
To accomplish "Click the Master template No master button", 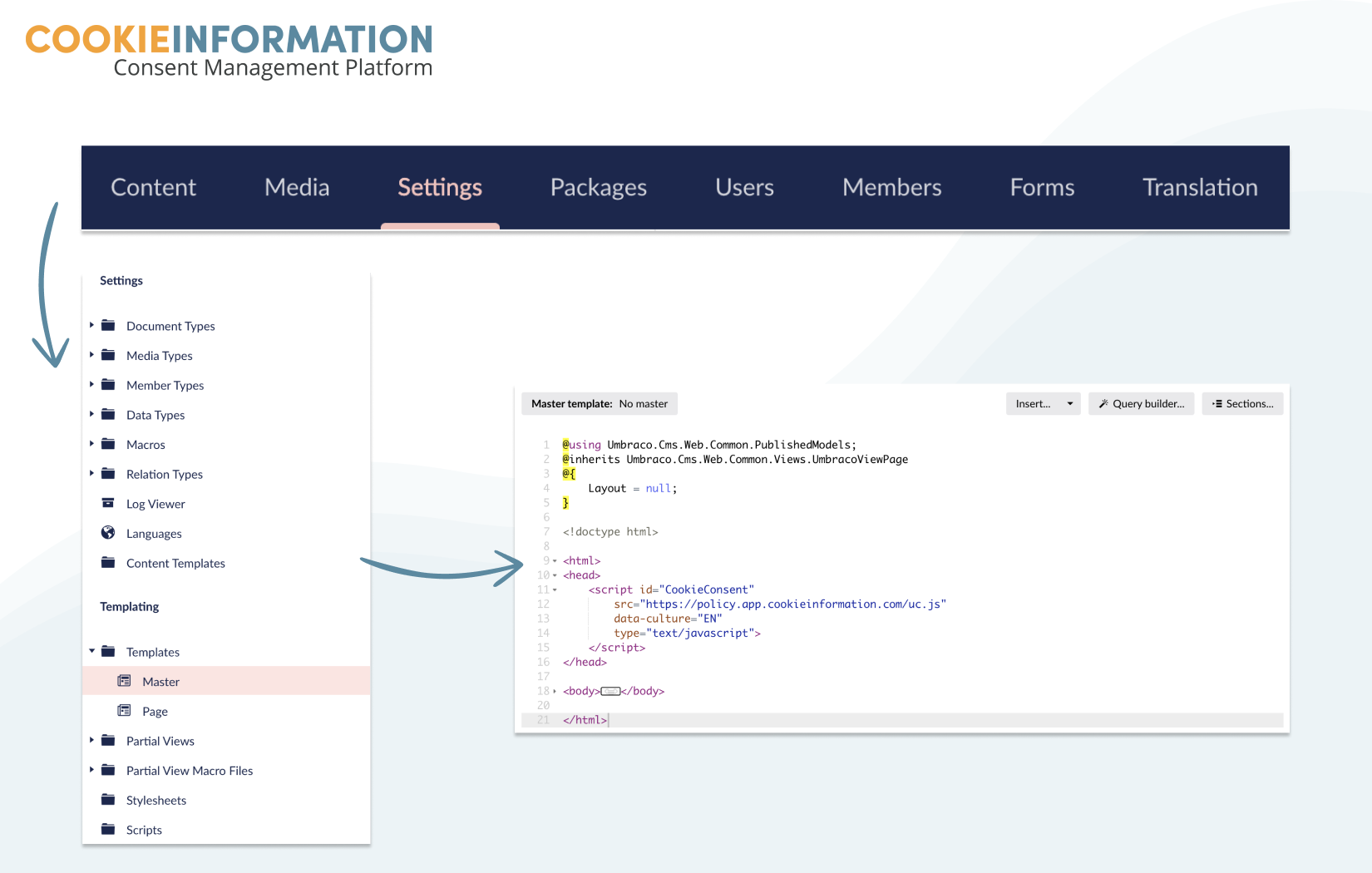I will 599,404.
